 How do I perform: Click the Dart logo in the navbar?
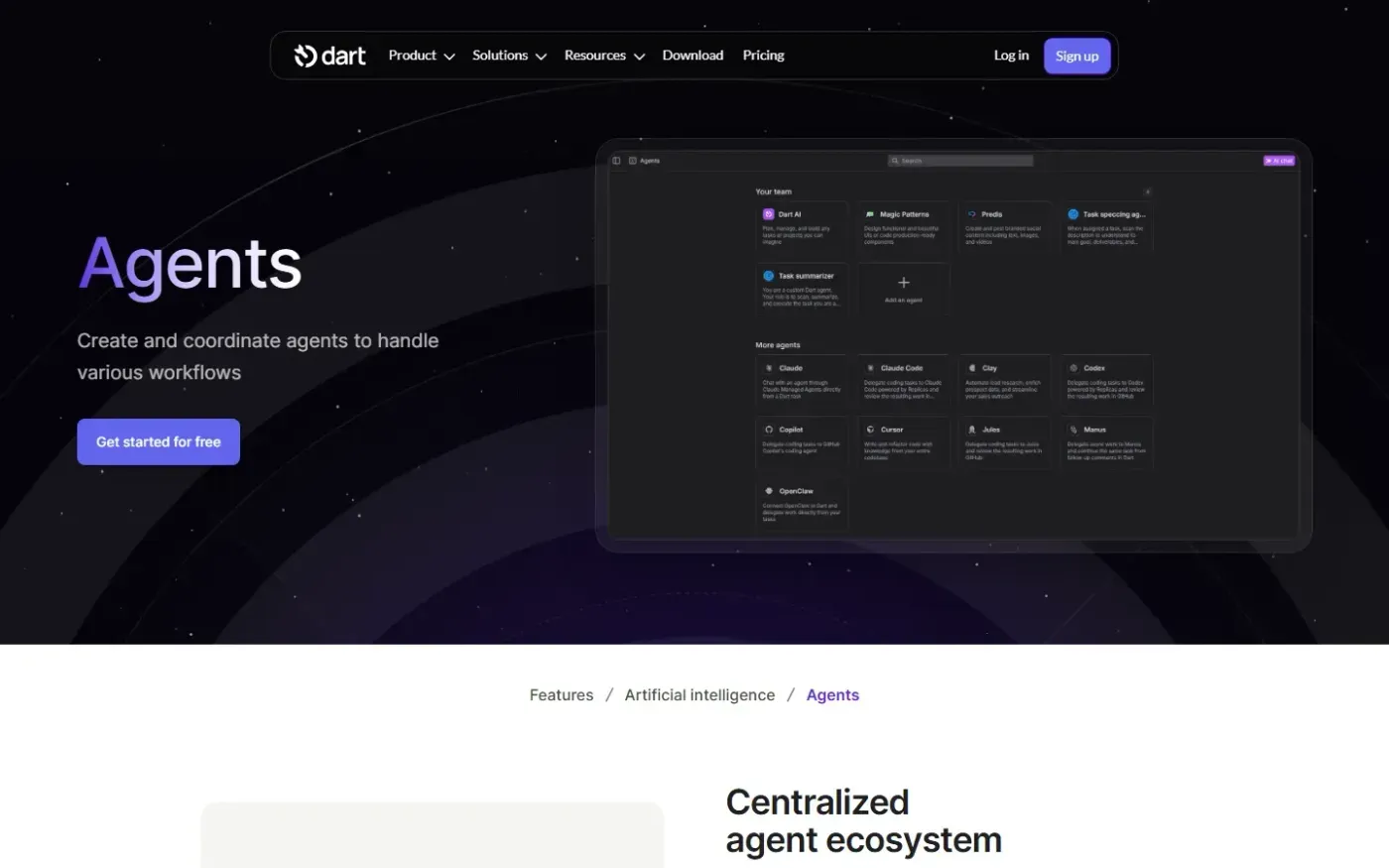329,56
